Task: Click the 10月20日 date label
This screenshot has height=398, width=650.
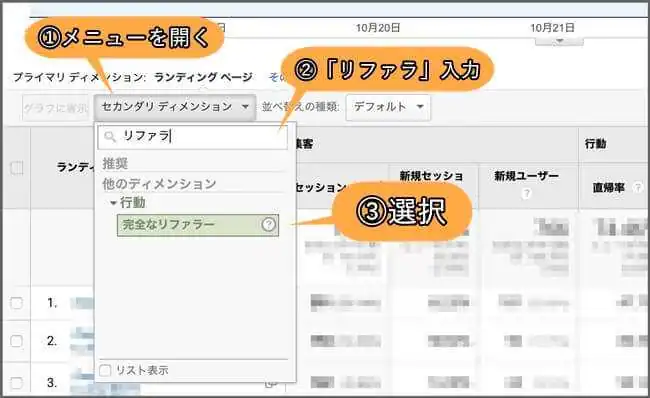Action: tap(378, 28)
